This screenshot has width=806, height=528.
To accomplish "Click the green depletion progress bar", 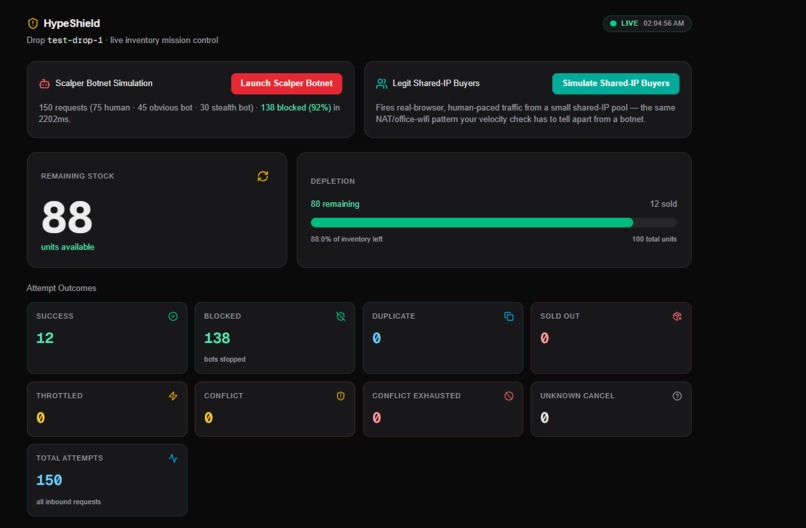I will pos(472,223).
